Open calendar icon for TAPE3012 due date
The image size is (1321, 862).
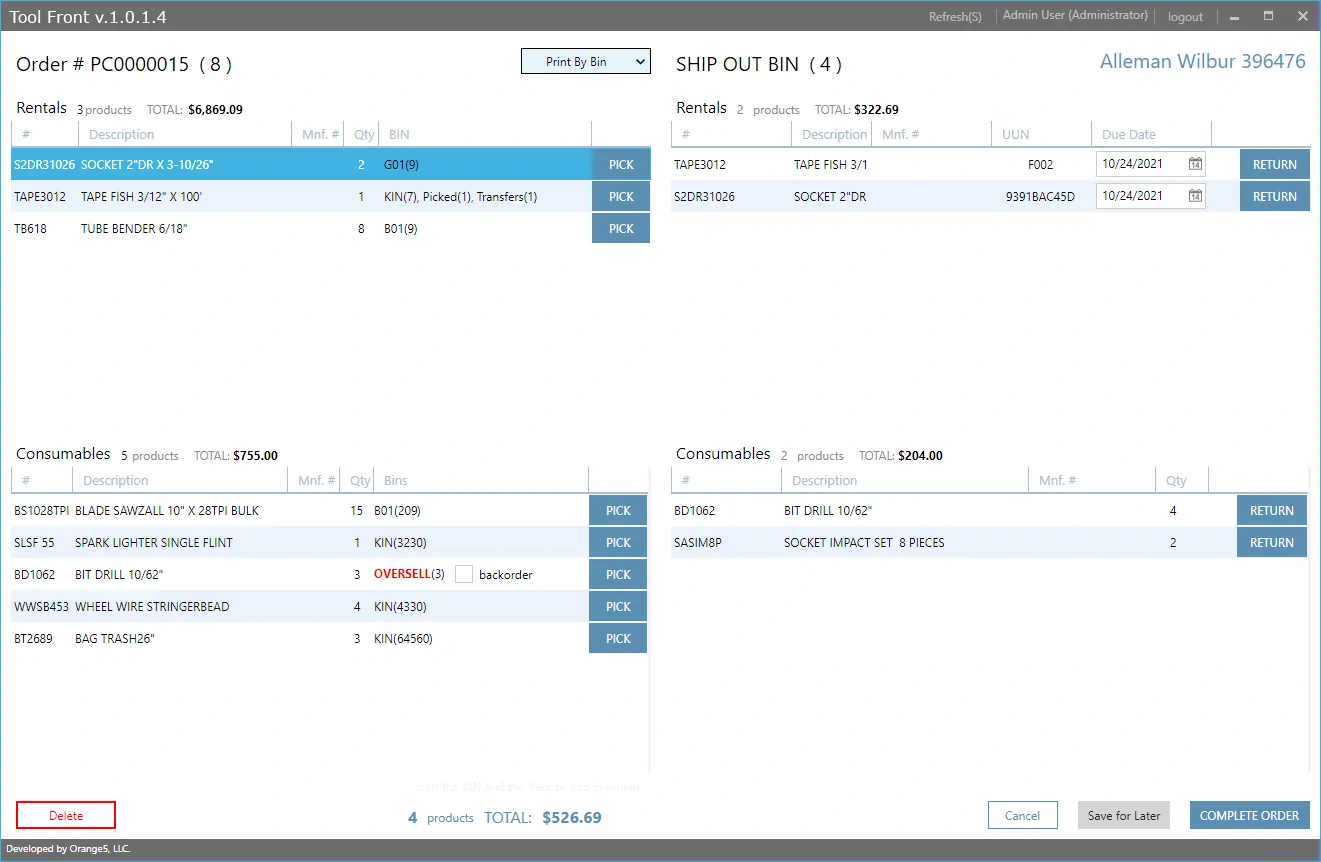(1195, 165)
